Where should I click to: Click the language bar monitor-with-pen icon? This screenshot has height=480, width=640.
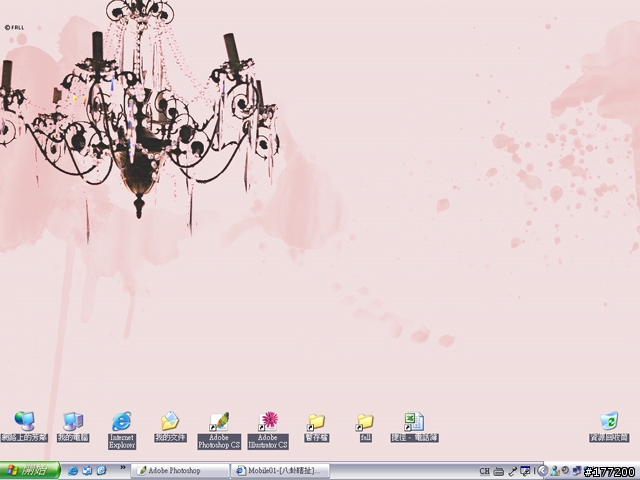pyautogui.click(x=525, y=471)
